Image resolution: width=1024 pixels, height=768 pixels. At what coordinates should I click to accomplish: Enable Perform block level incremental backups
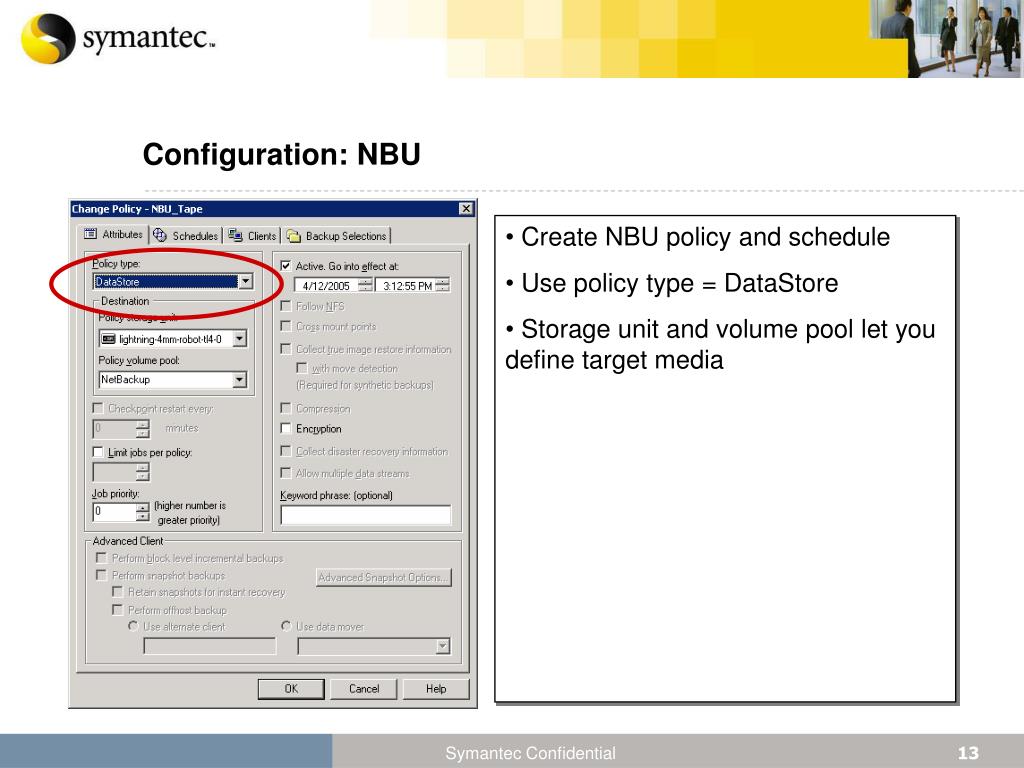(x=101, y=558)
